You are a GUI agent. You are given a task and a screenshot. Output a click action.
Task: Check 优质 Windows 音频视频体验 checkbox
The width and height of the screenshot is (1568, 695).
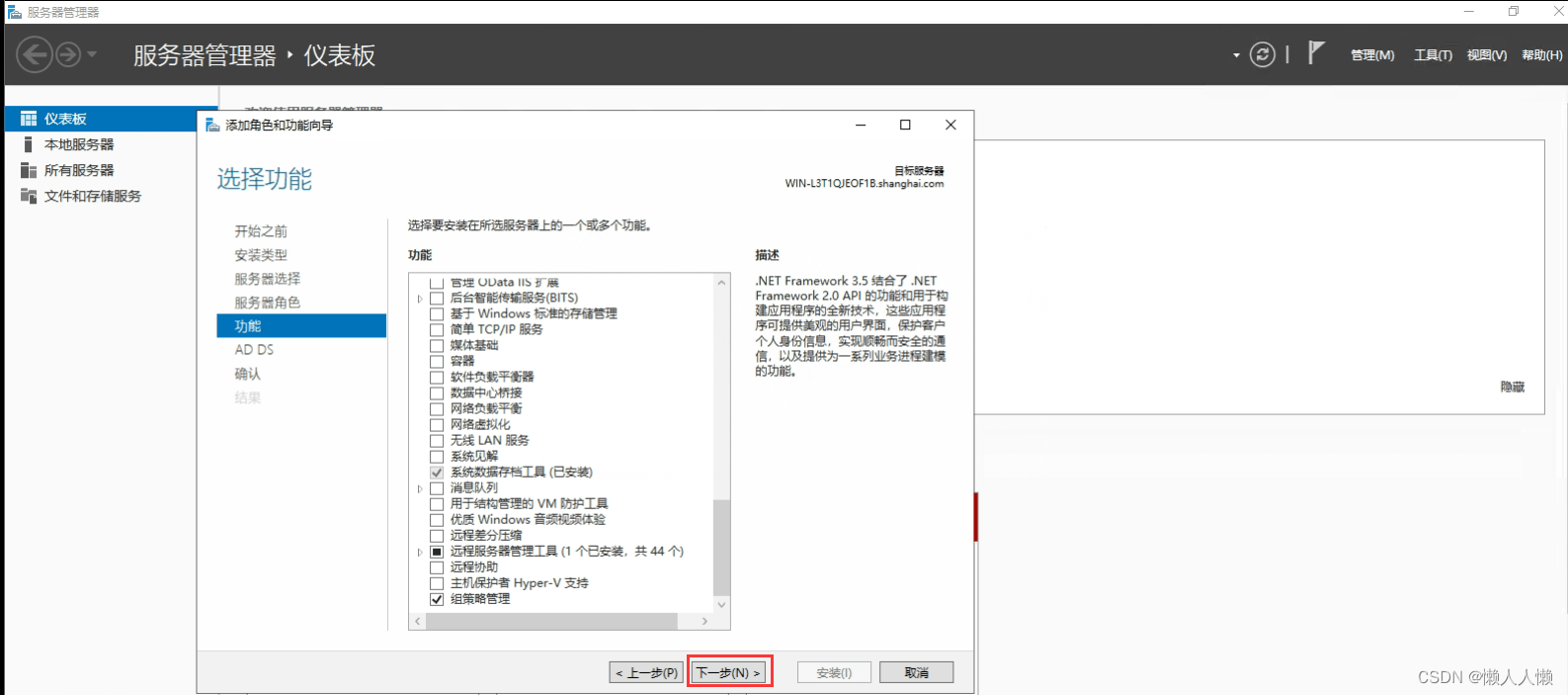[x=437, y=519]
